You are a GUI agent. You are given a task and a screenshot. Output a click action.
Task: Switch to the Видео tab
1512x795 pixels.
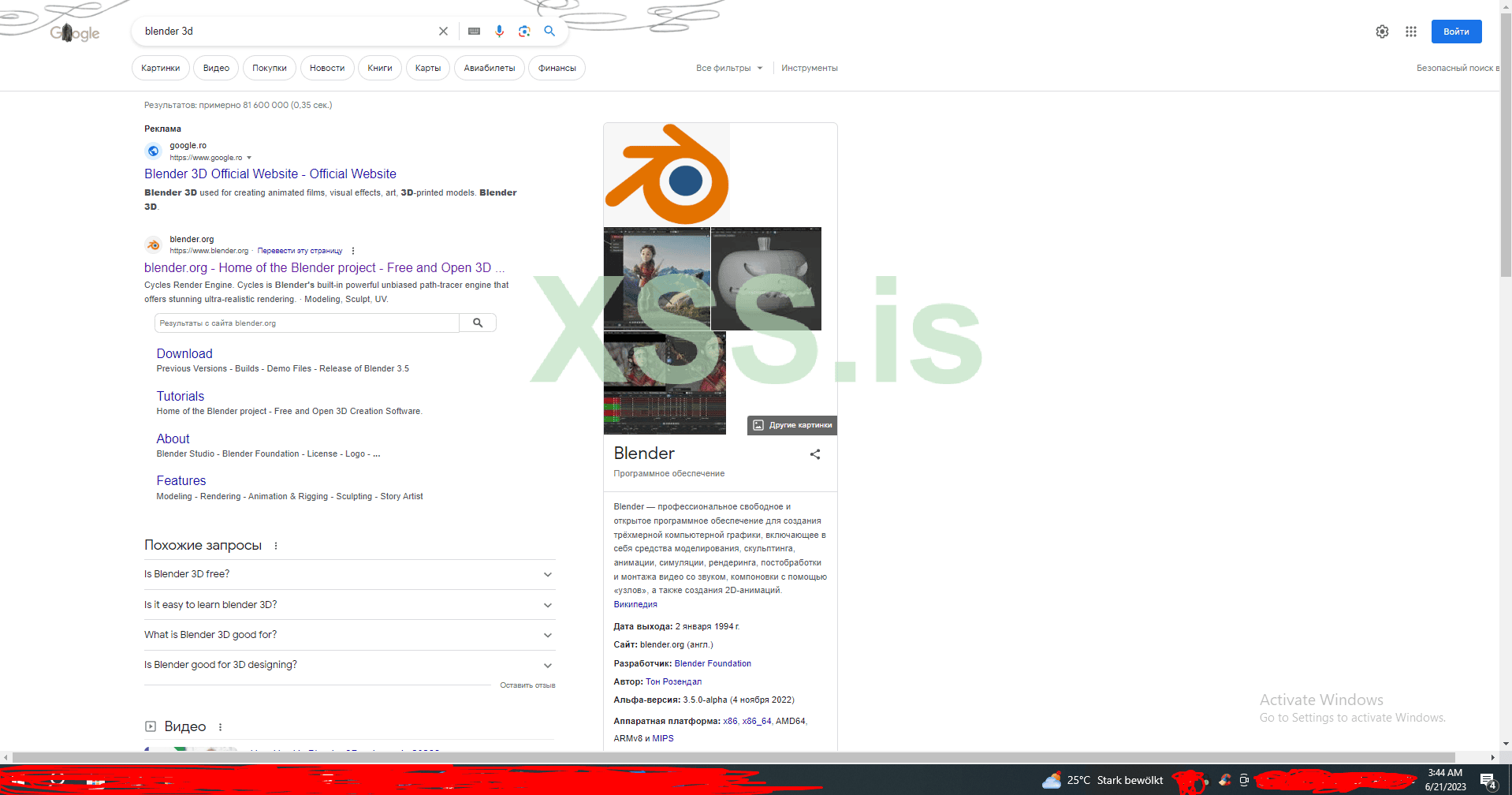[215, 68]
